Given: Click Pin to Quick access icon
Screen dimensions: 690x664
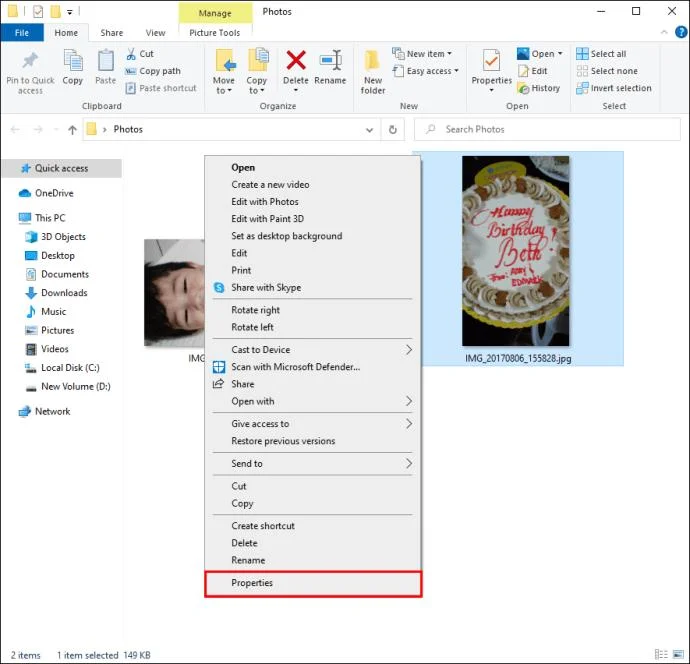Looking at the screenshot, I should point(30,61).
